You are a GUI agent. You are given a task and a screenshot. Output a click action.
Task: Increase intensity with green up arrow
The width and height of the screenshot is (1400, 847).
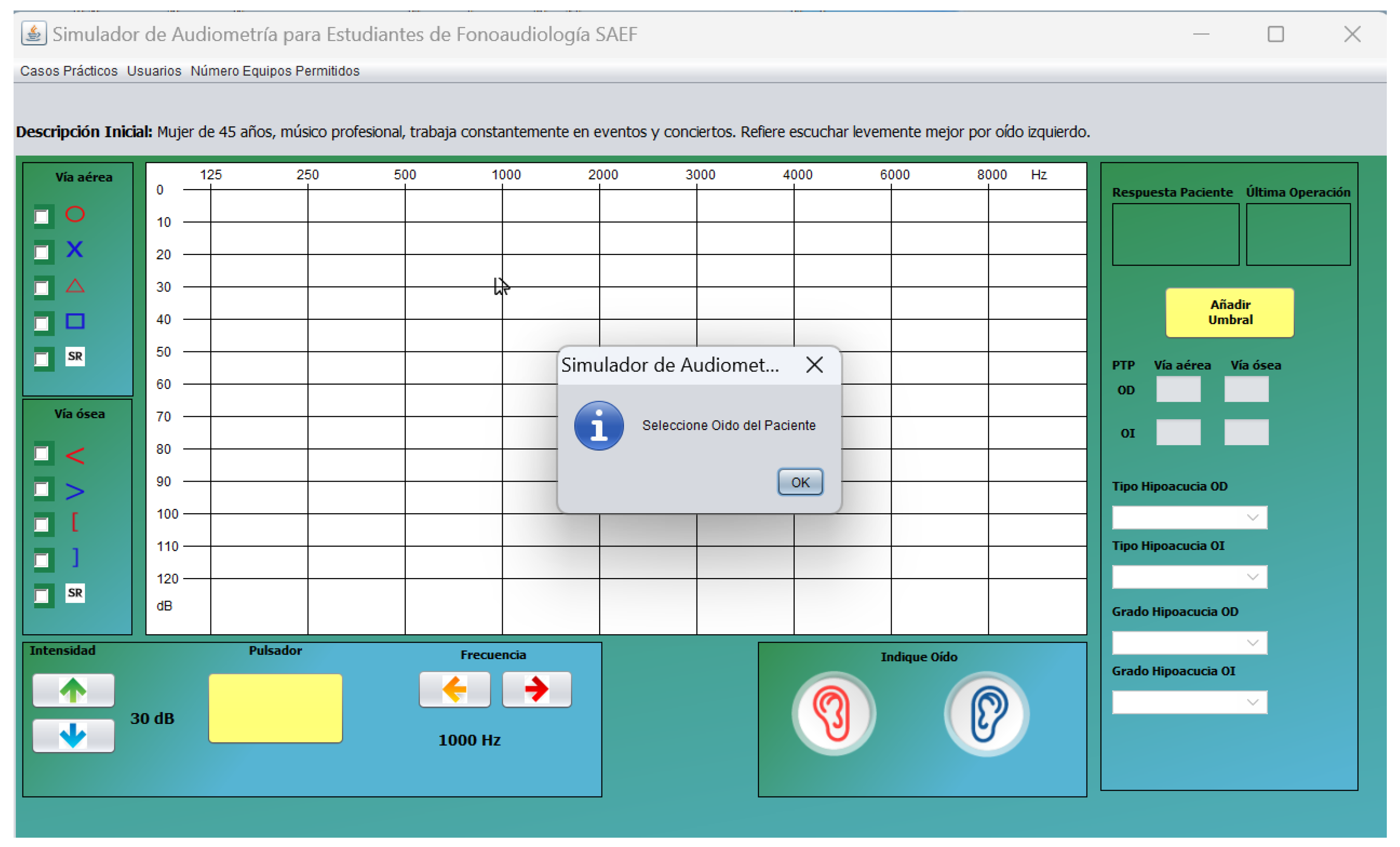73,690
